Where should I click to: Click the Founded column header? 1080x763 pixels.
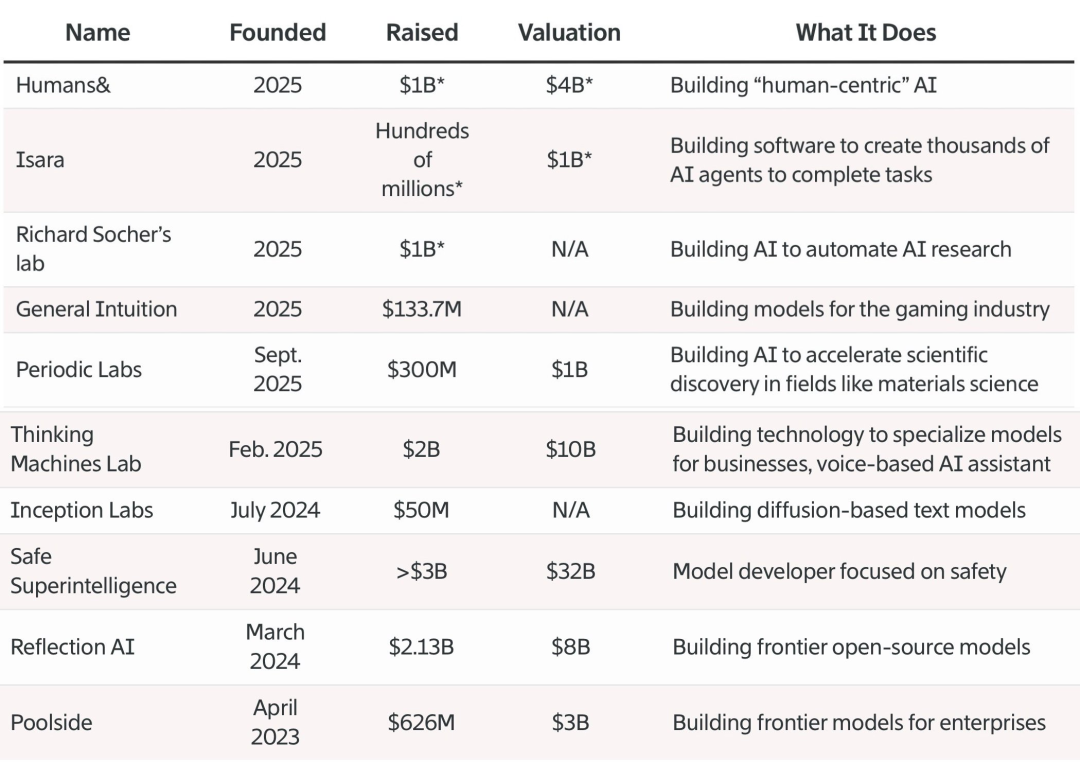(277, 33)
